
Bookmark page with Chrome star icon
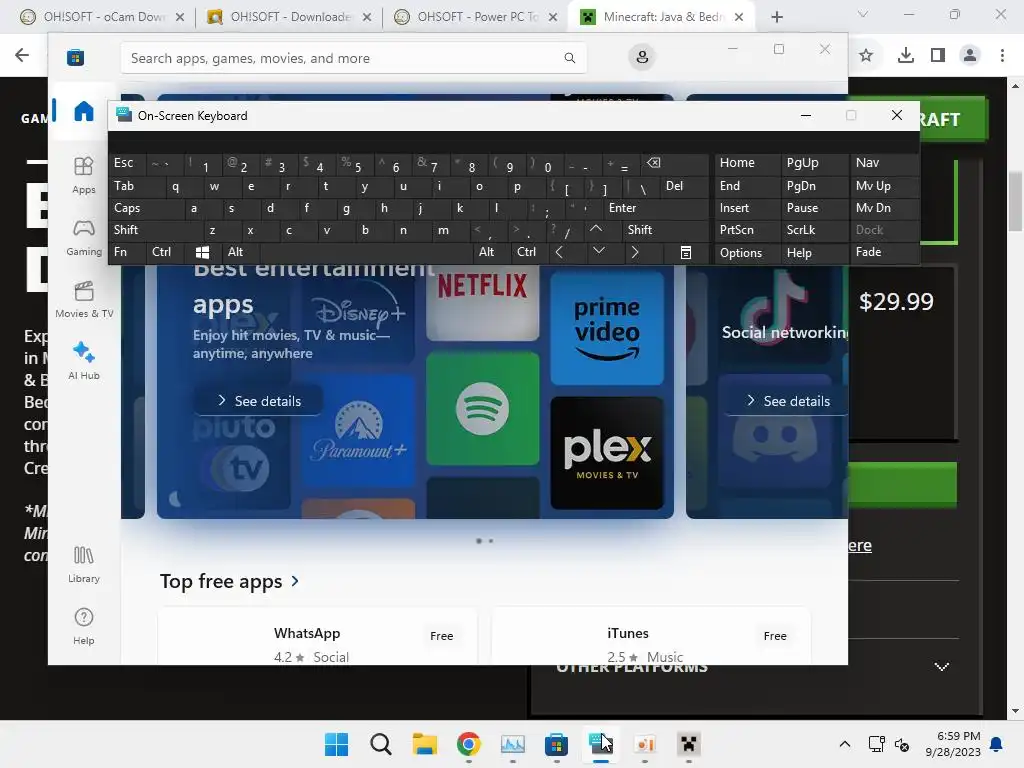[866, 56]
